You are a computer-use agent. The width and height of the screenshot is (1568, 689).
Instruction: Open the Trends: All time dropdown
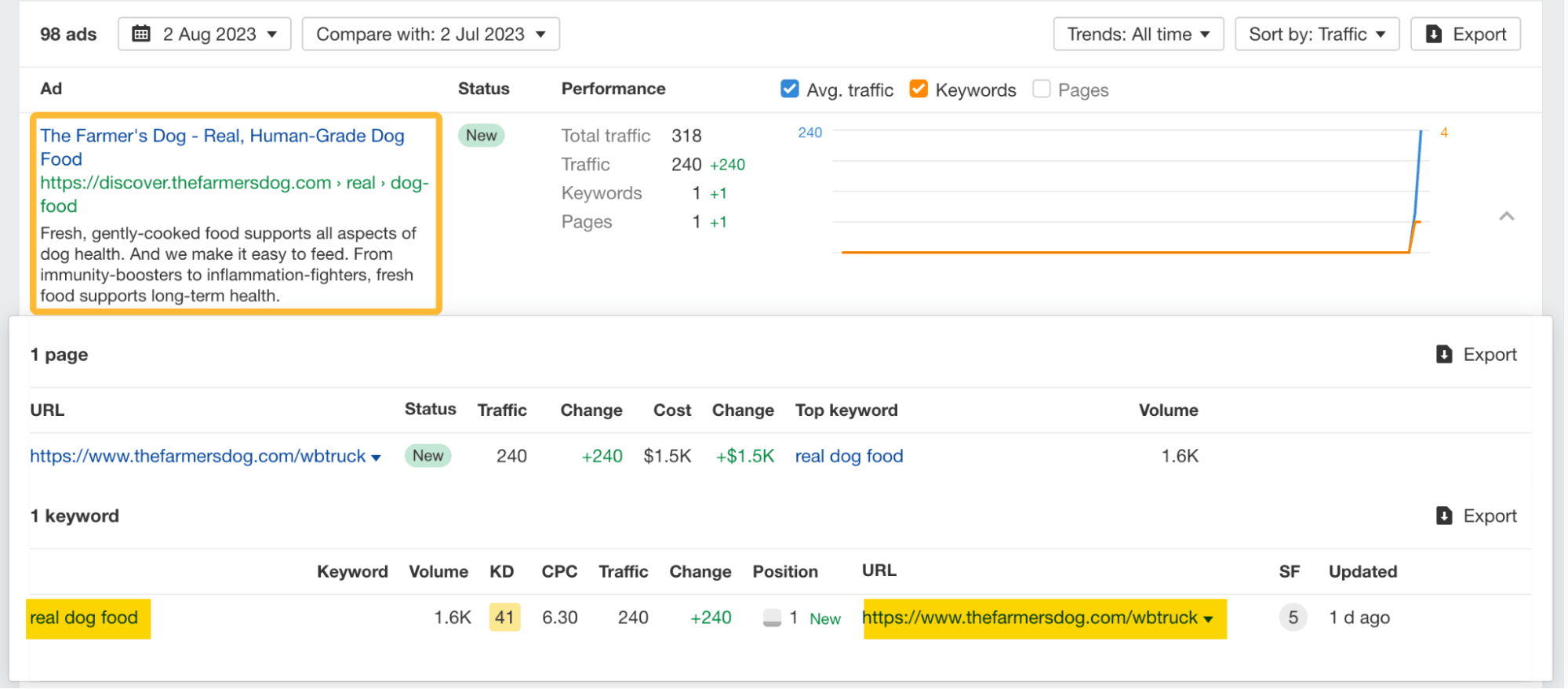(x=1138, y=35)
